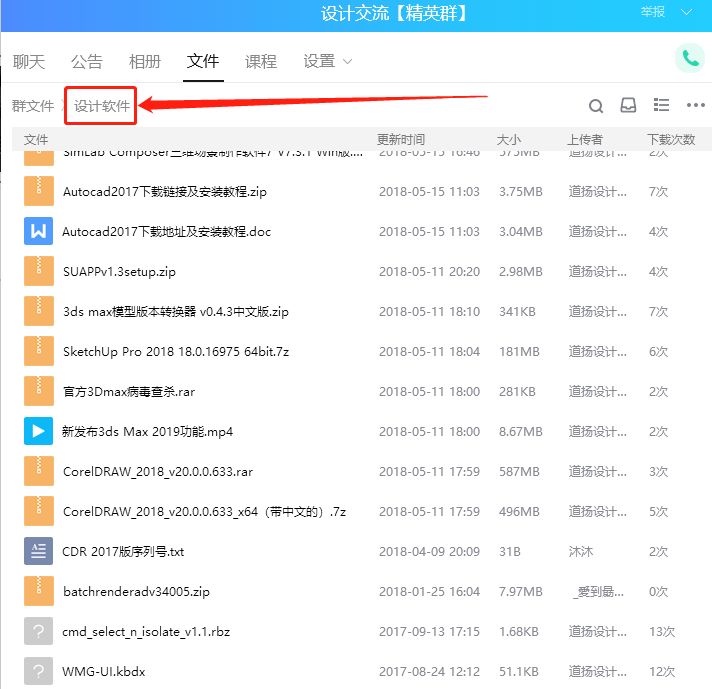Image resolution: width=712 pixels, height=689 pixels.
Task: Click date 2018-04-09 20:09 in CDR row
Action: click(x=430, y=551)
